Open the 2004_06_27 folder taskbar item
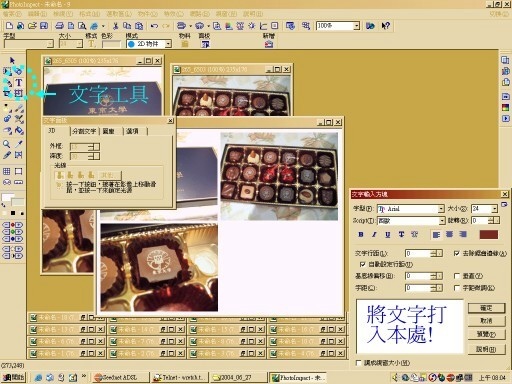 coord(239,377)
